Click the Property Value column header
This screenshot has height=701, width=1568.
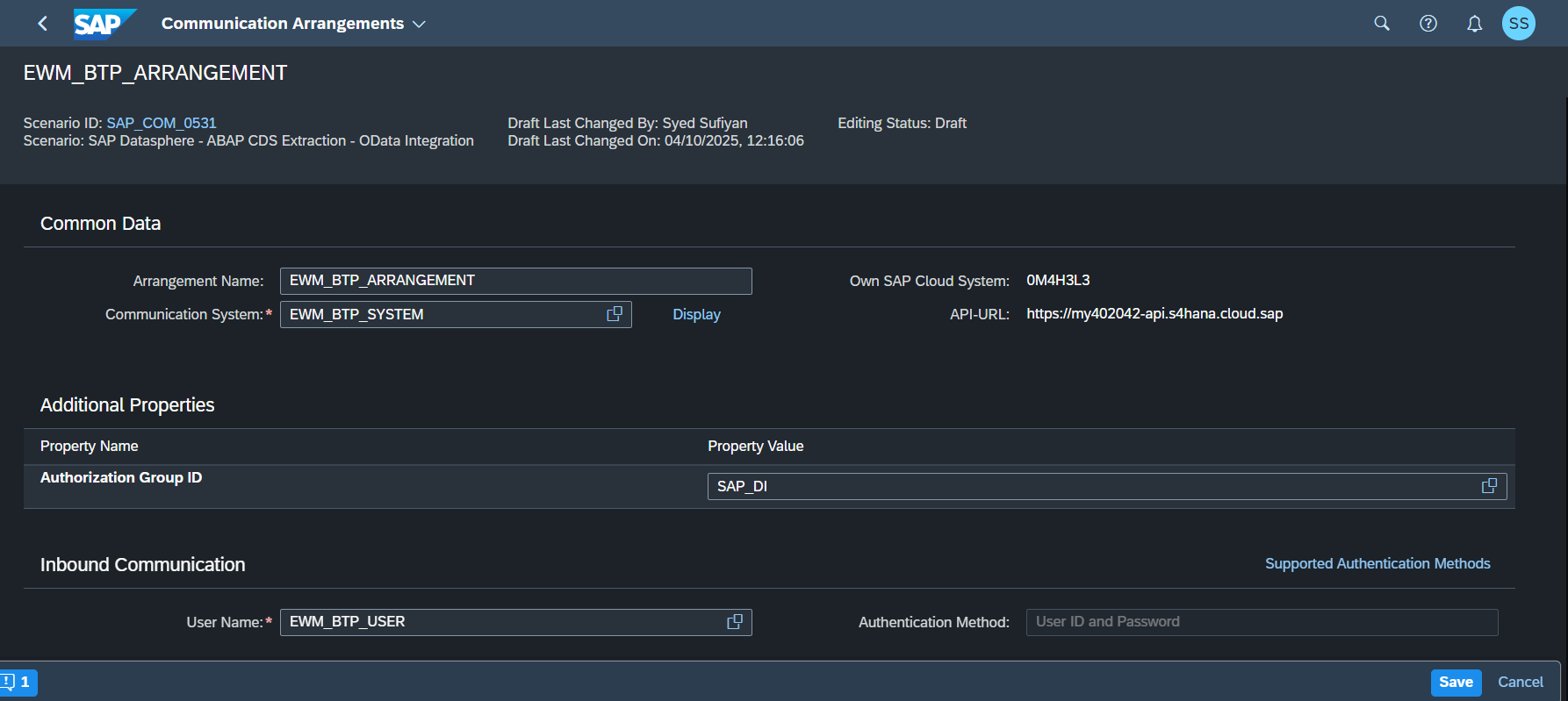756,446
